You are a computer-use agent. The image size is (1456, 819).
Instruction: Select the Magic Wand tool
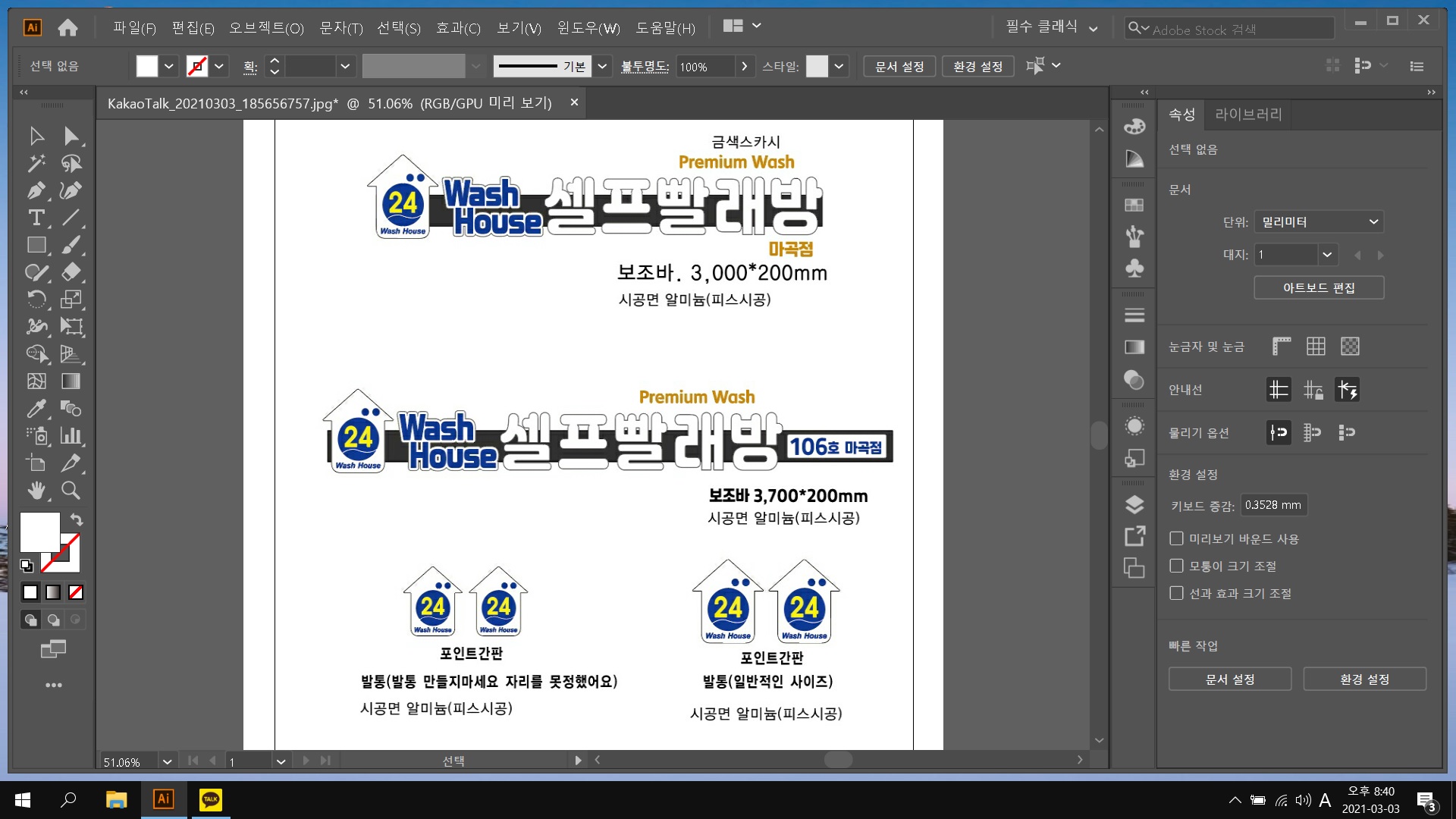point(36,163)
